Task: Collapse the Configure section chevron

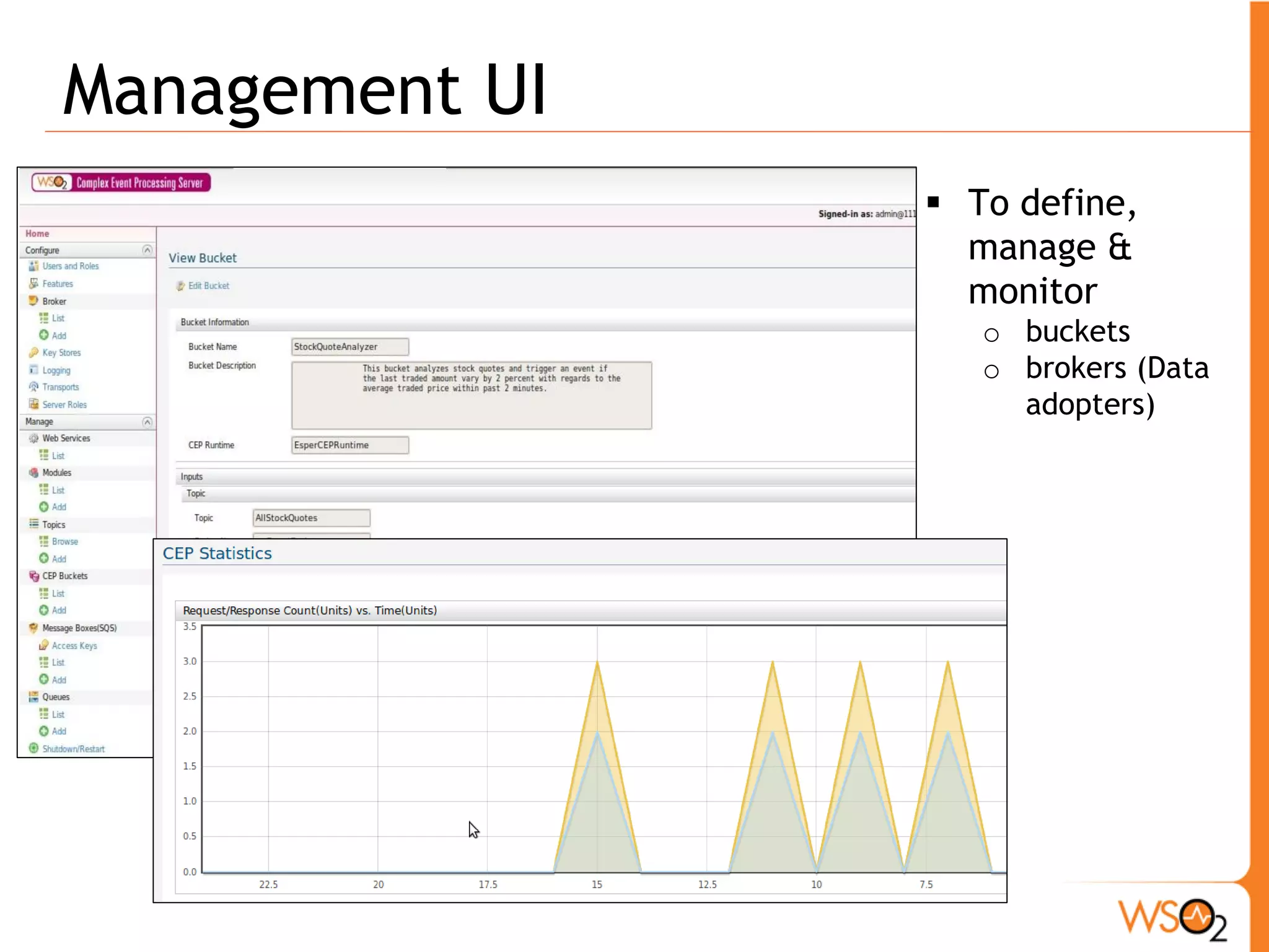Action: 147,250
